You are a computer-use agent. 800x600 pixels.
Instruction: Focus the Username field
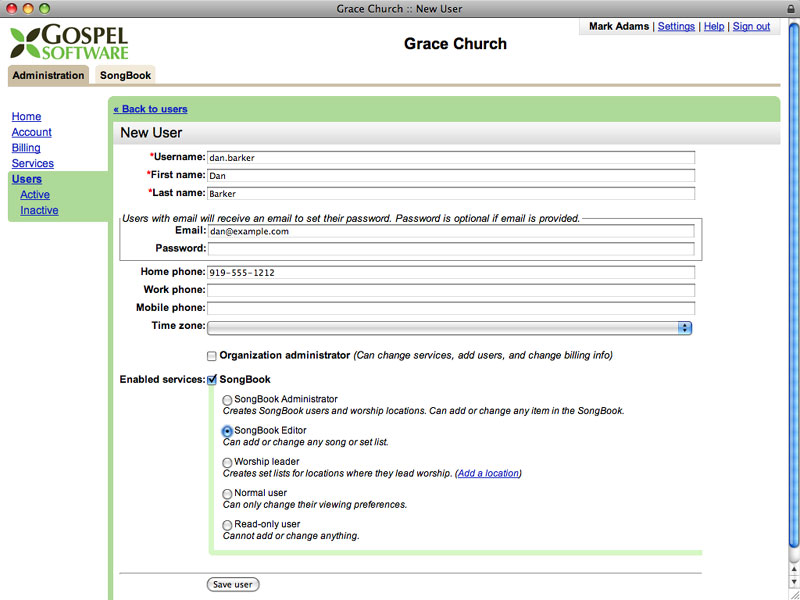(x=451, y=158)
